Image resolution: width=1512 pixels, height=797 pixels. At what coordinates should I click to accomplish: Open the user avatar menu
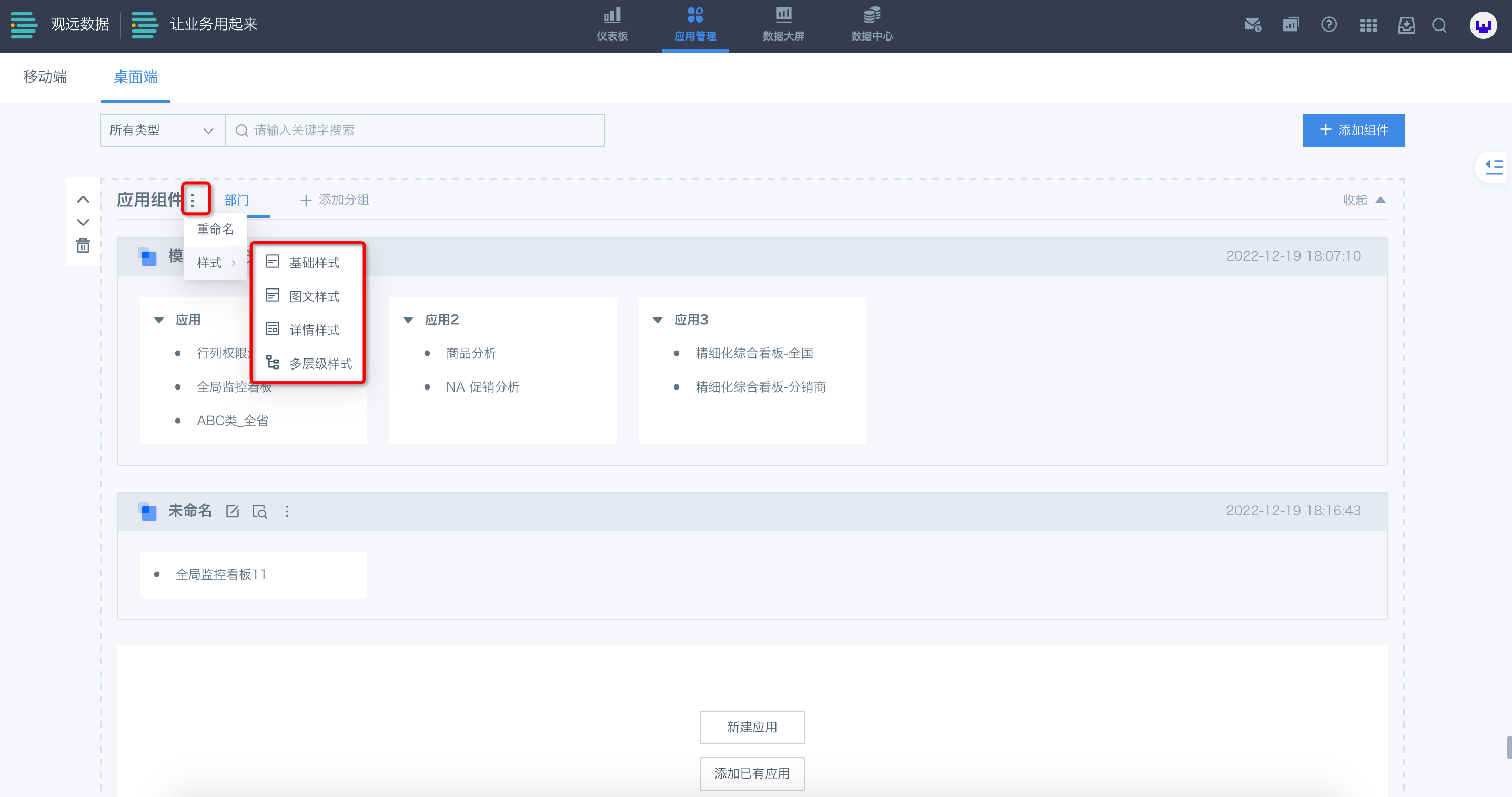(1483, 25)
